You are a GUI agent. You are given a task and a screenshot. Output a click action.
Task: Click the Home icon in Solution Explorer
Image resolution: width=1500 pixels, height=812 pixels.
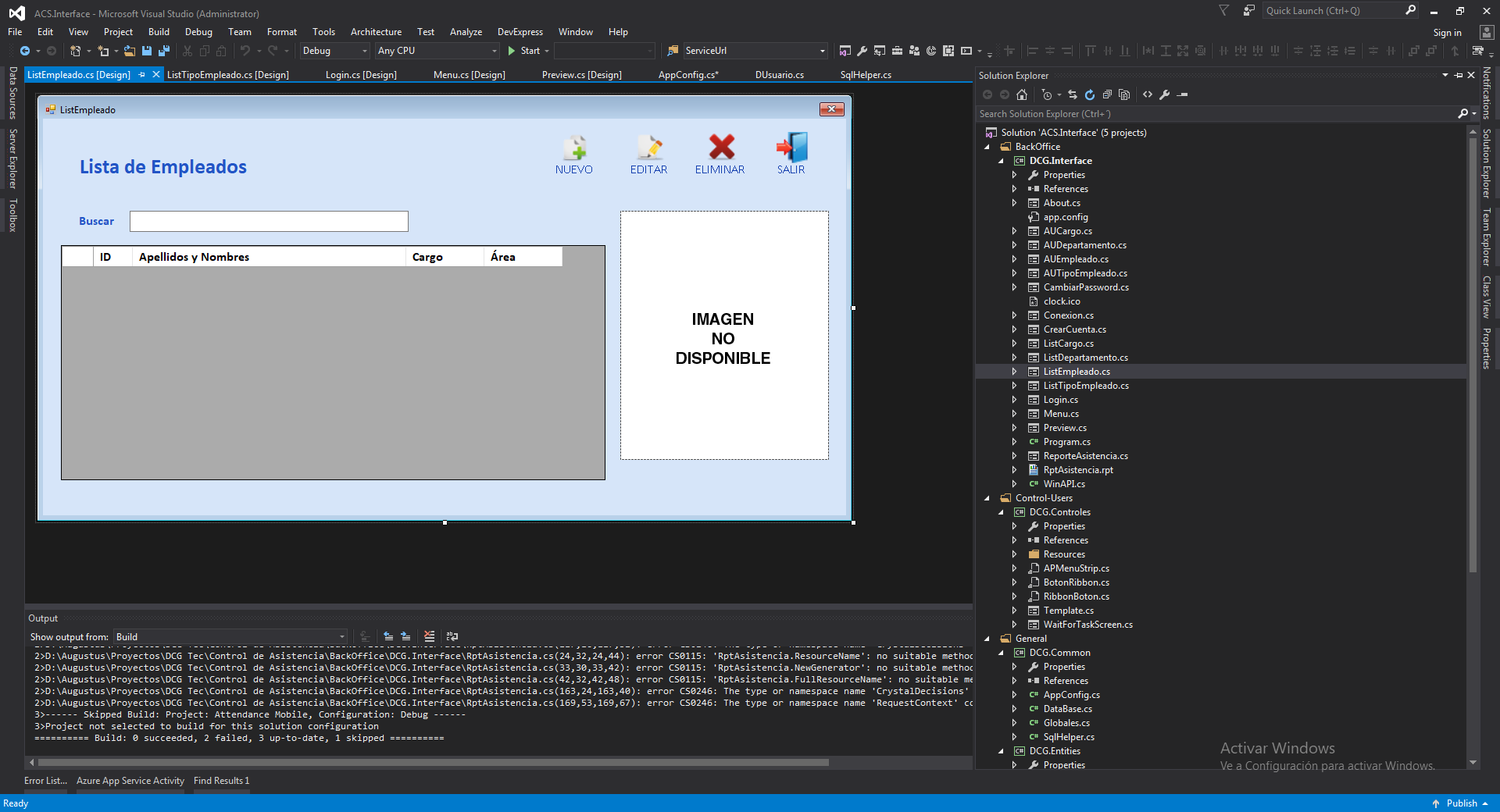(1022, 94)
